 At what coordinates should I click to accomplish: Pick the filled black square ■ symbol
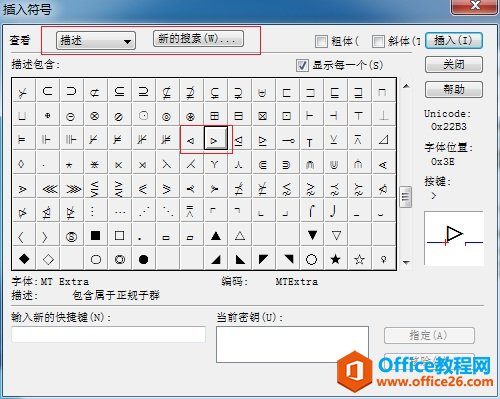[x=96, y=236]
